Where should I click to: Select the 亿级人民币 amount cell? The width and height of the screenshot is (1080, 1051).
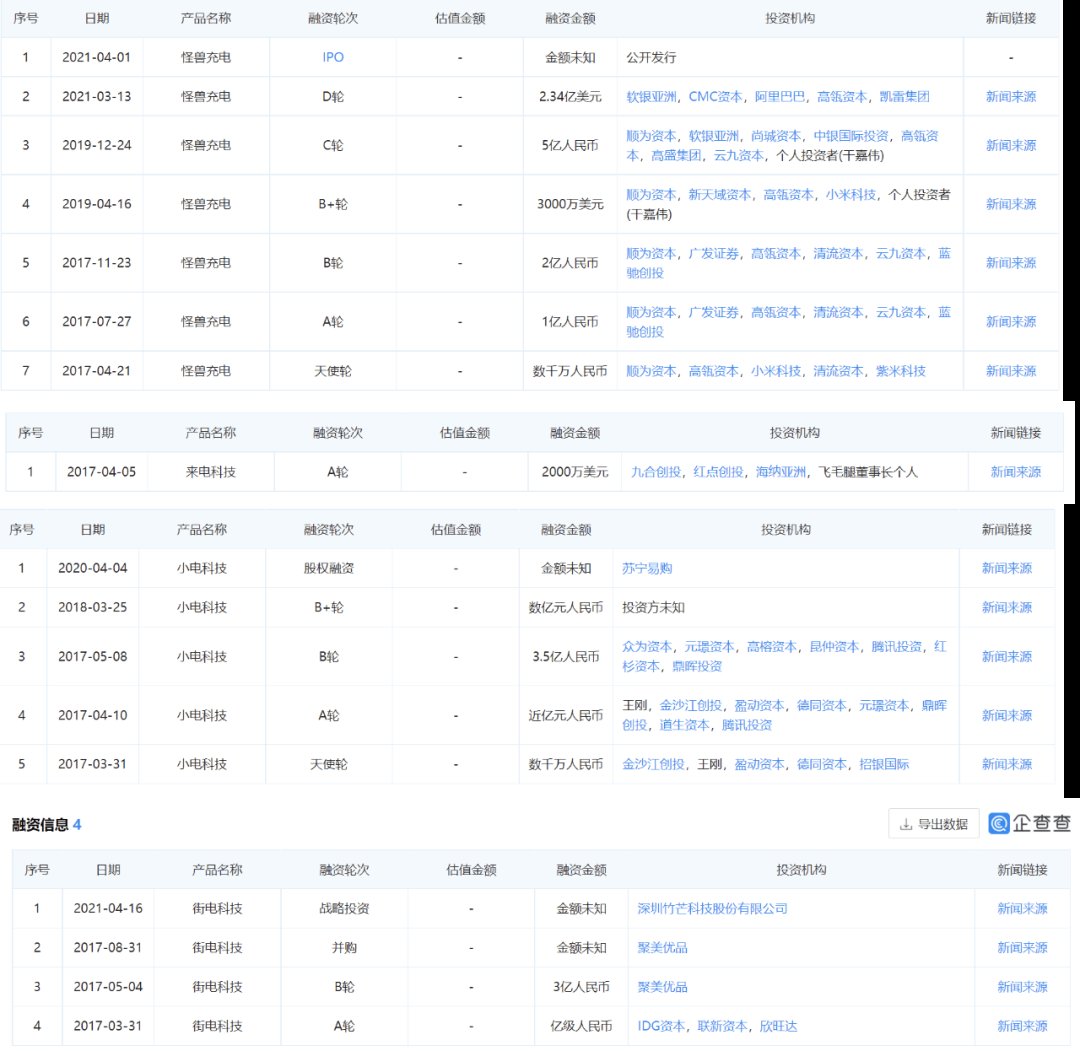click(x=581, y=1026)
